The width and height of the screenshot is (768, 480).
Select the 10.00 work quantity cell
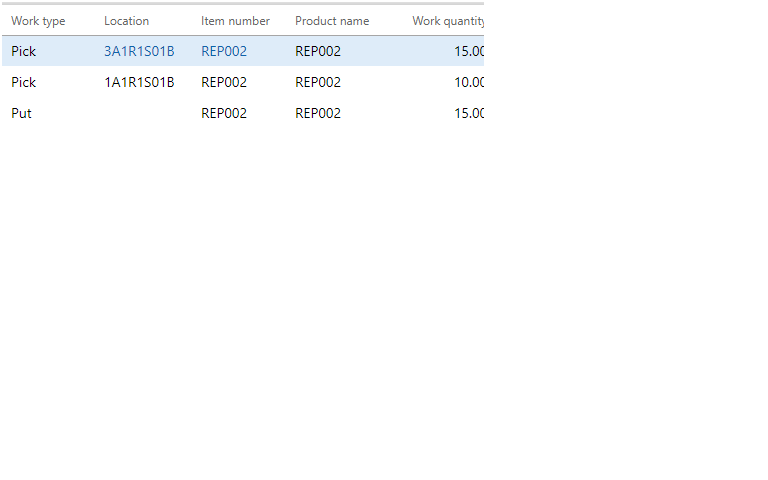coord(469,82)
